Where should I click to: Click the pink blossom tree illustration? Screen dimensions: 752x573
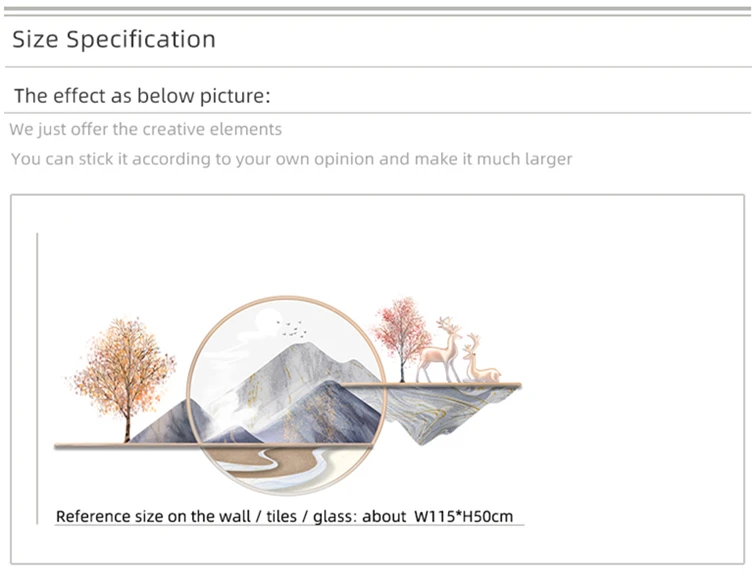tap(402, 338)
